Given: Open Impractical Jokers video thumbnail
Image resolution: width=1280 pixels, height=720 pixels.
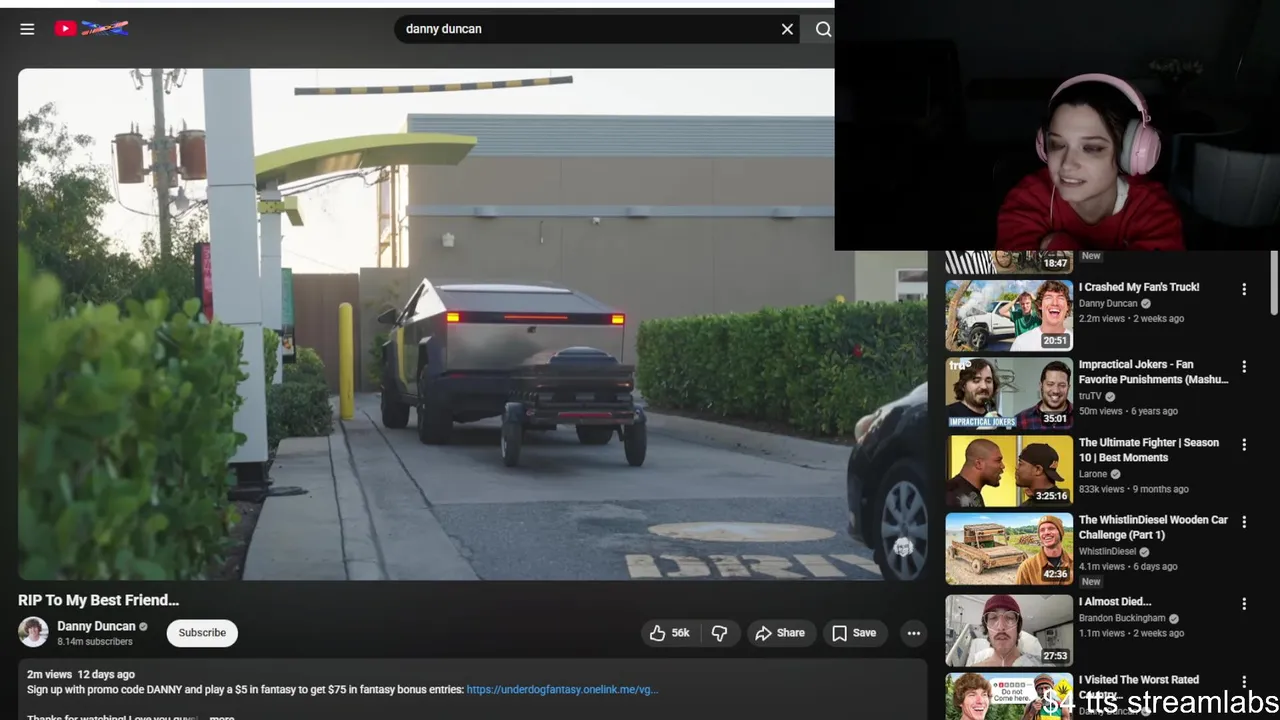Looking at the screenshot, I should click(1009, 393).
